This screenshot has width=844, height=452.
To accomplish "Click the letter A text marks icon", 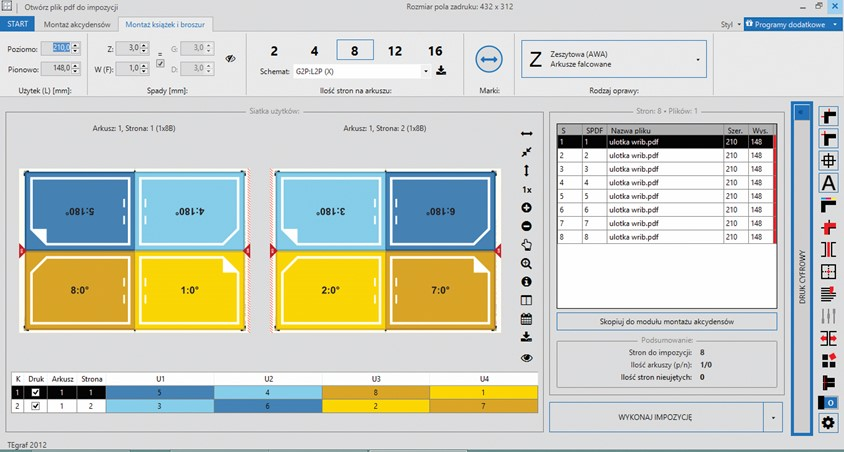I will coord(828,183).
